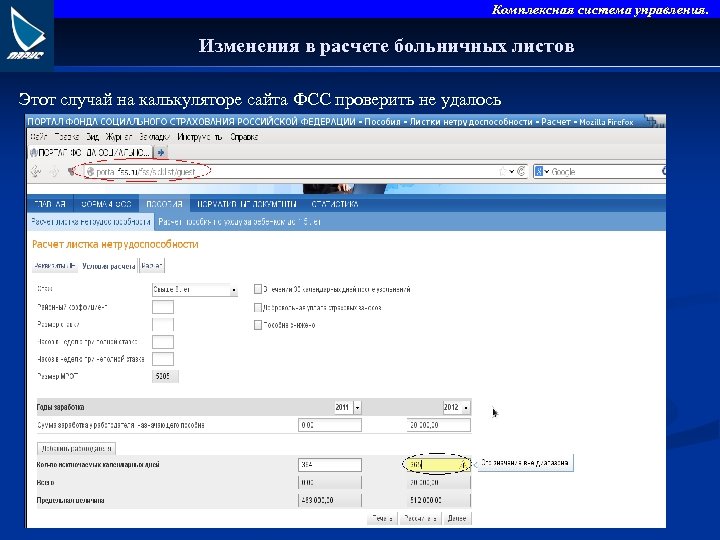
Task: Select the 'Расчет листка нетрудоспособности' sub-tab
Action: (x=90, y=222)
